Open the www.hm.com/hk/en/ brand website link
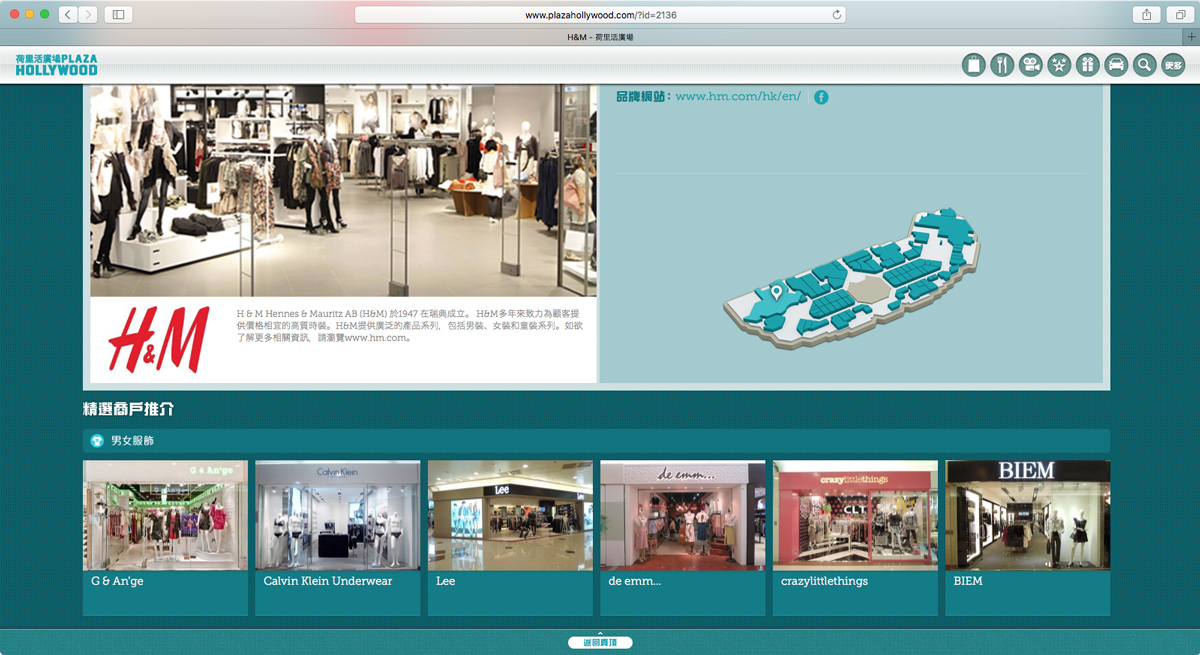The width and height of the screenshot is (1200, 655). click(738, 97)
